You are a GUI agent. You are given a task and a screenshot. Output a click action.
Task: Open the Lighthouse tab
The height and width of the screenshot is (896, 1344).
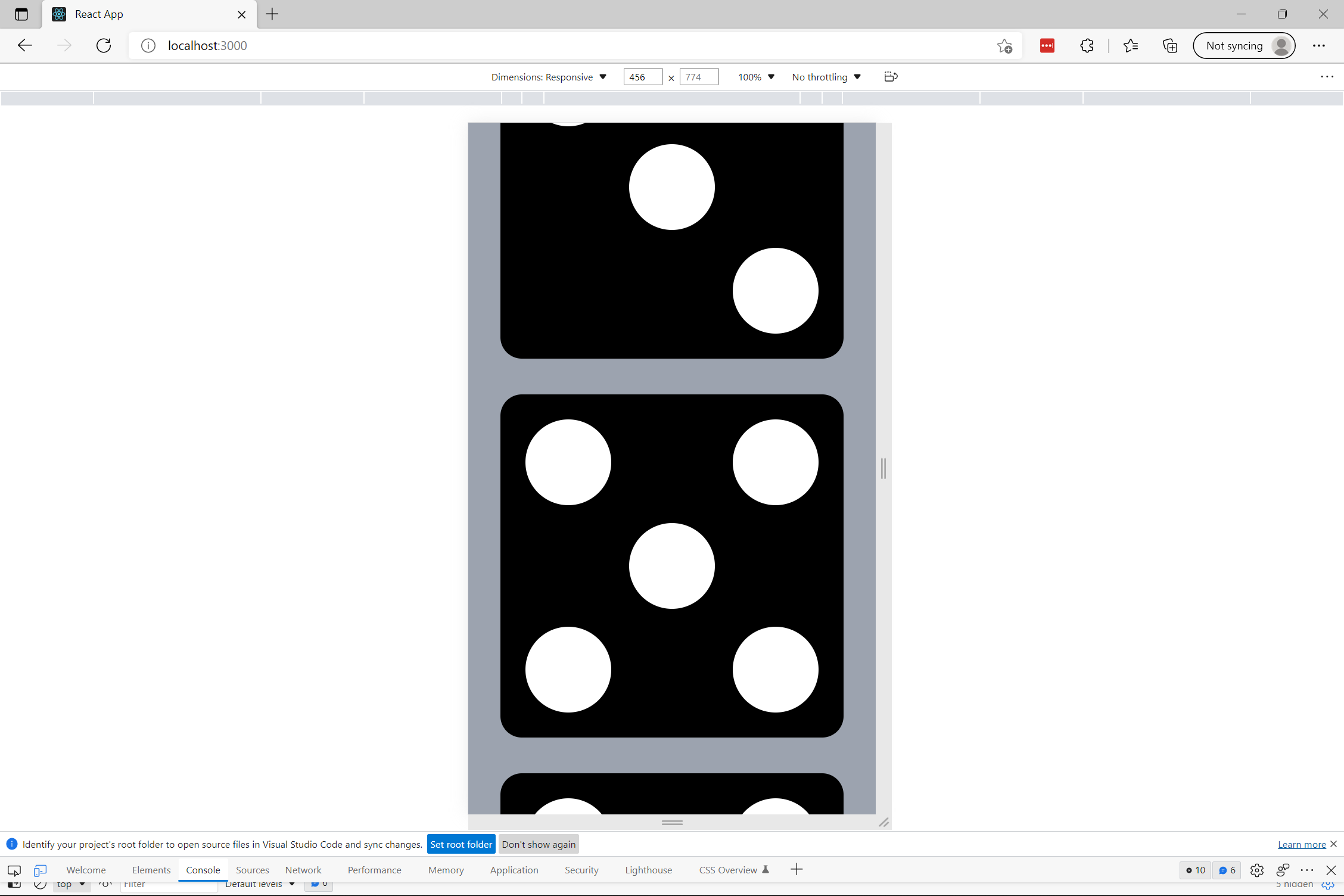[x=648, y=870]
